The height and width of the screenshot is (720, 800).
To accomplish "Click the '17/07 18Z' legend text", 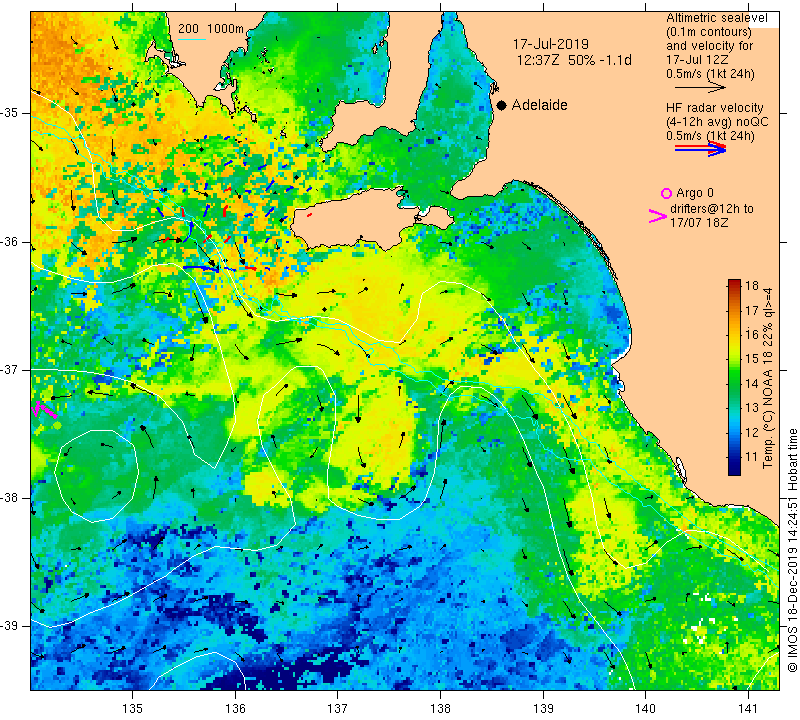I will click(698, 222).
